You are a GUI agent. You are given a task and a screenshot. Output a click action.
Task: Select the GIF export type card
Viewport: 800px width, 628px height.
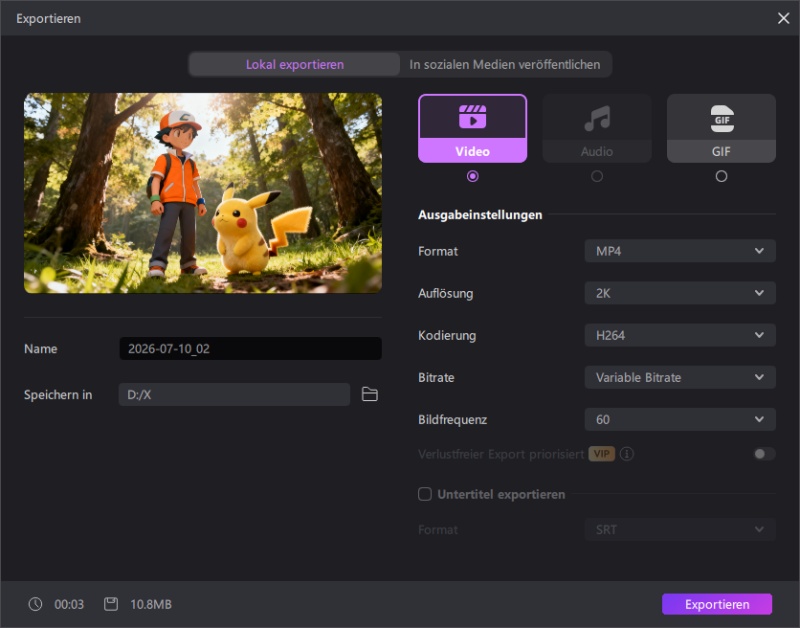[721, 129]
